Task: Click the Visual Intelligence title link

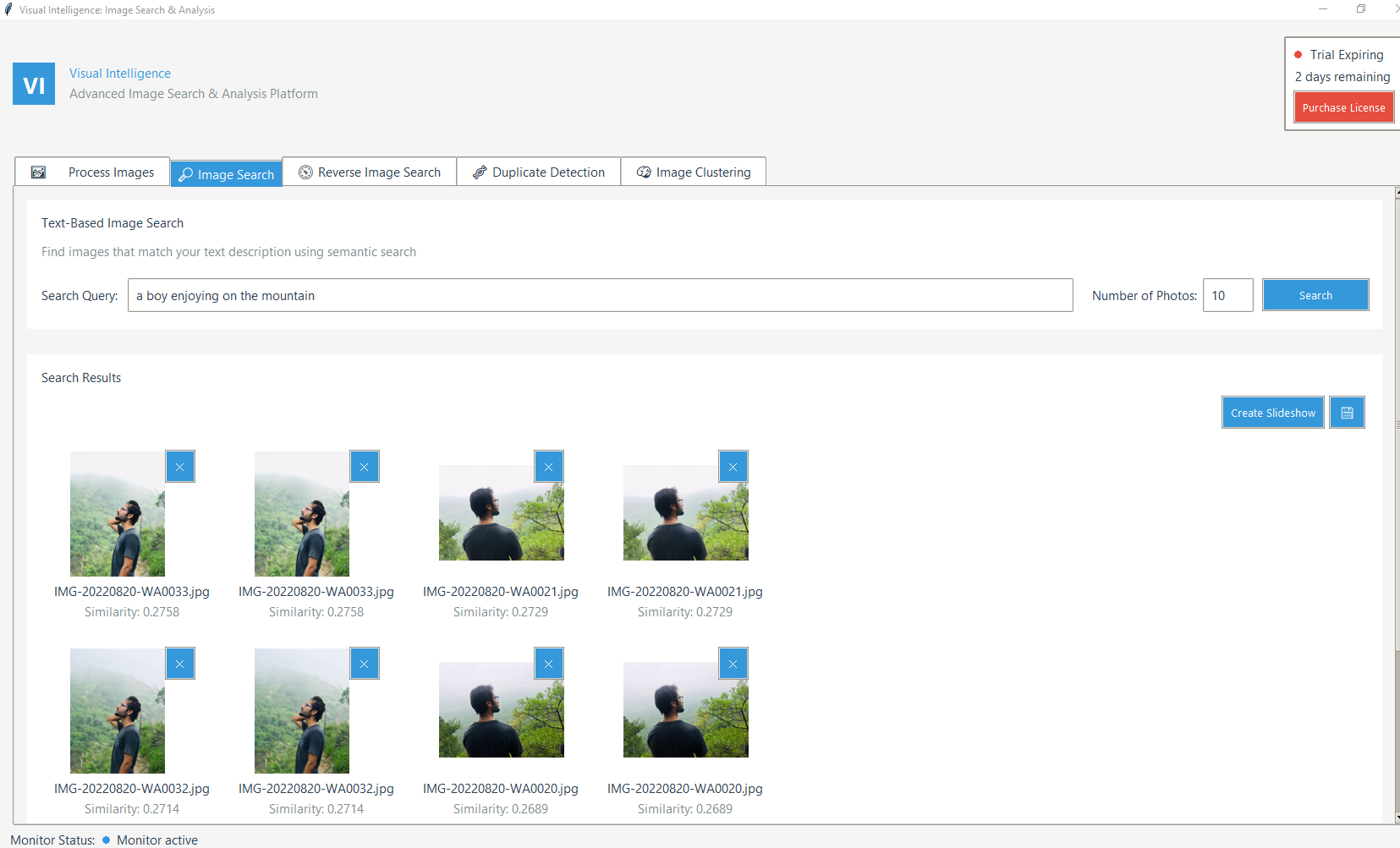Action: pos(120,74)
